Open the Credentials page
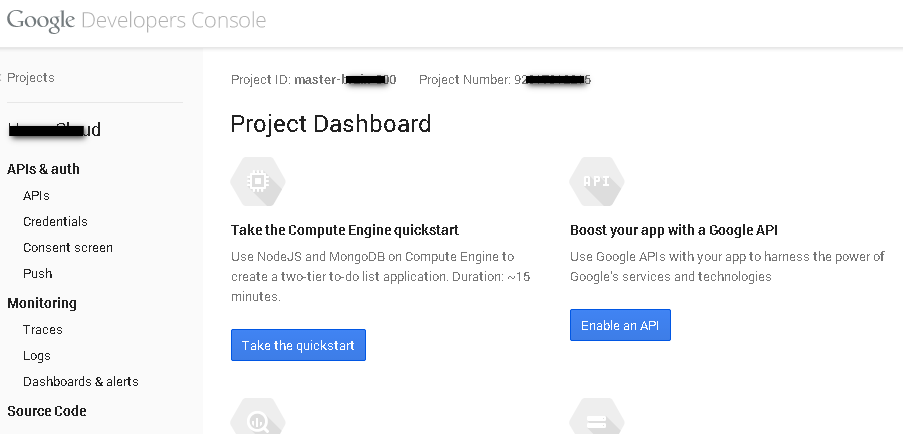The height and width of the screenshot is (434, 903). [55, 222]
